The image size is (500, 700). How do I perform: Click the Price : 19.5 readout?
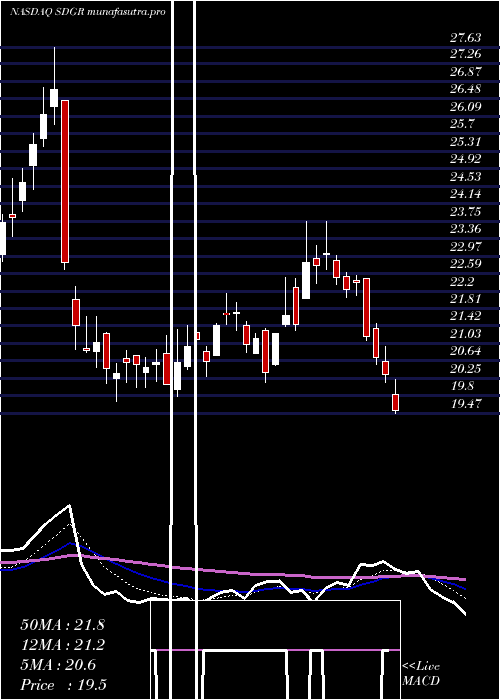63,685
